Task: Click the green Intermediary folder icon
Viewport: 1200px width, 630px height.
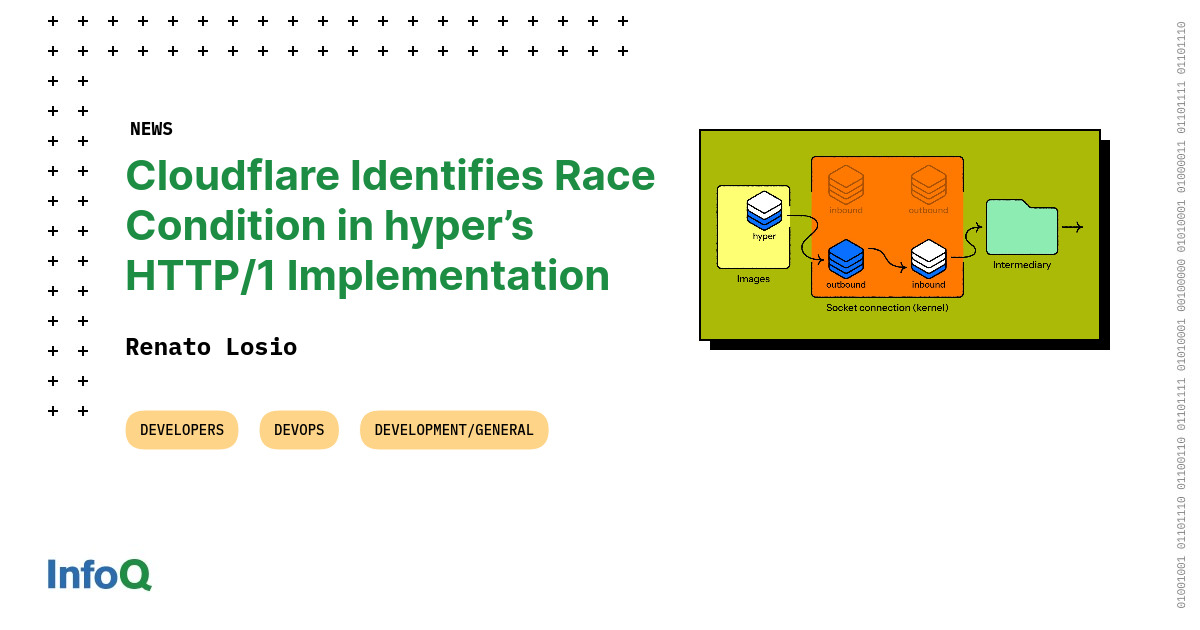Action: point(1022,227)
